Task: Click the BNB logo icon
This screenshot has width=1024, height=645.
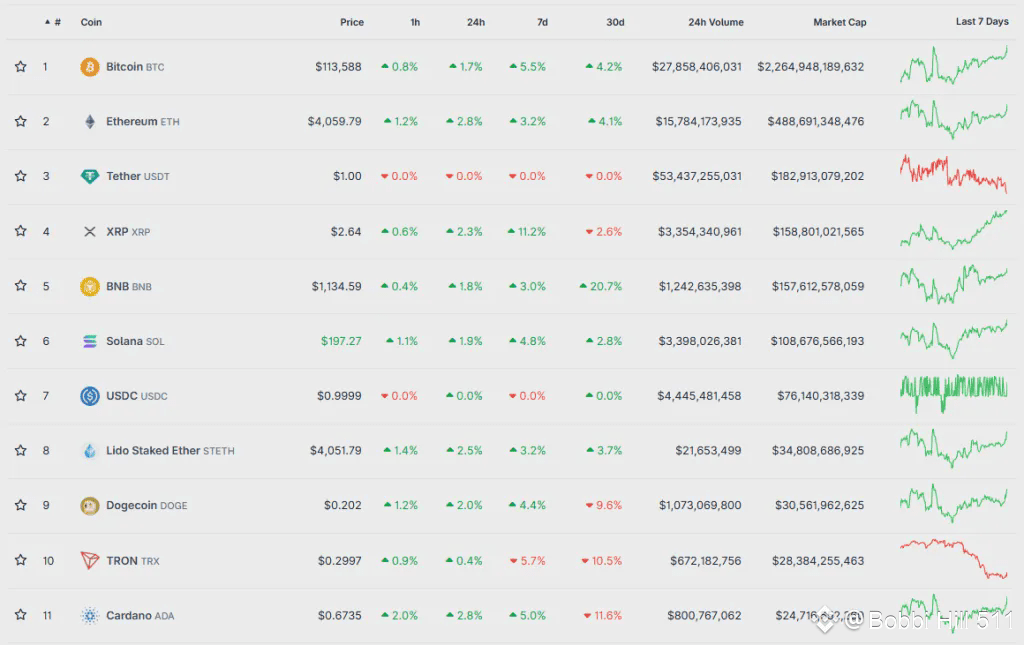Action: (90, 287)
